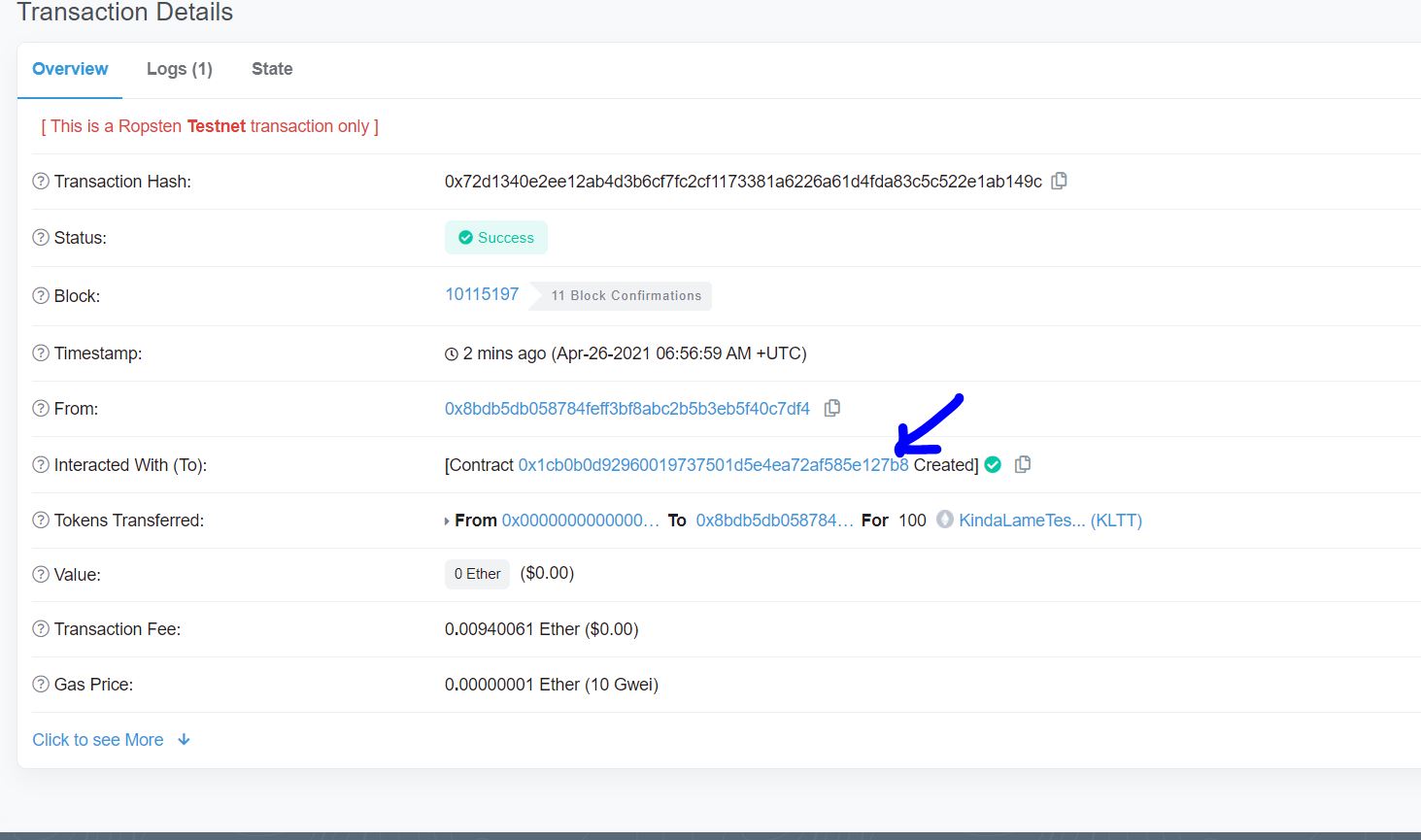Open block 10115197 link

click(x=482, y=294)
